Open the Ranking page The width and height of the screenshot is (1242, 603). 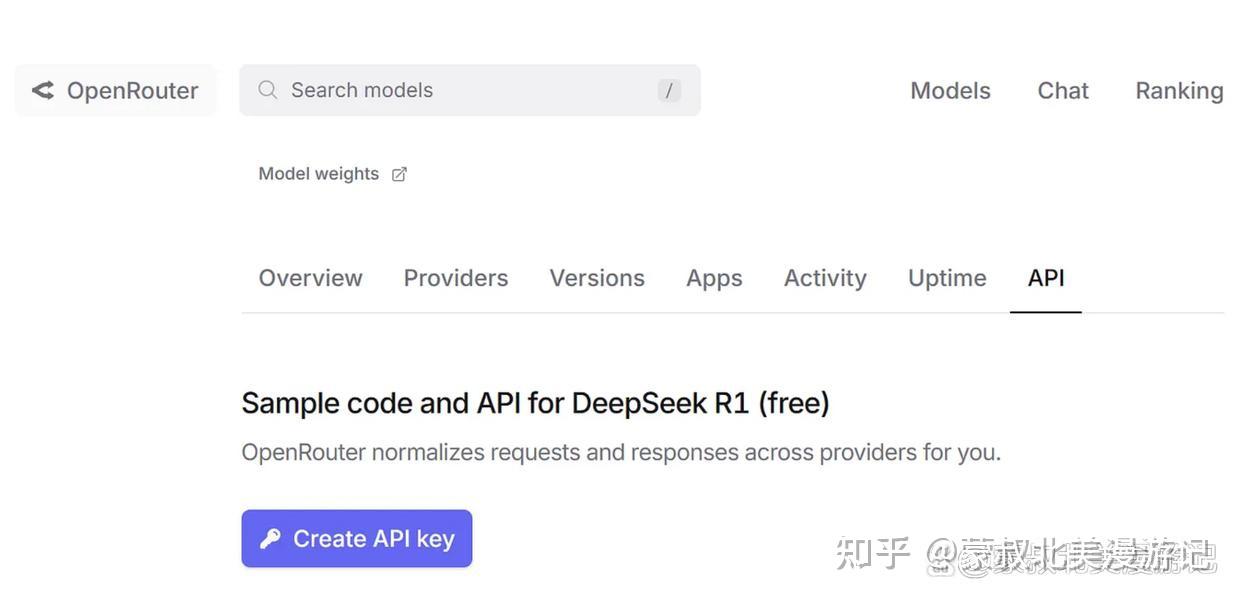[x=1179, y=89]
